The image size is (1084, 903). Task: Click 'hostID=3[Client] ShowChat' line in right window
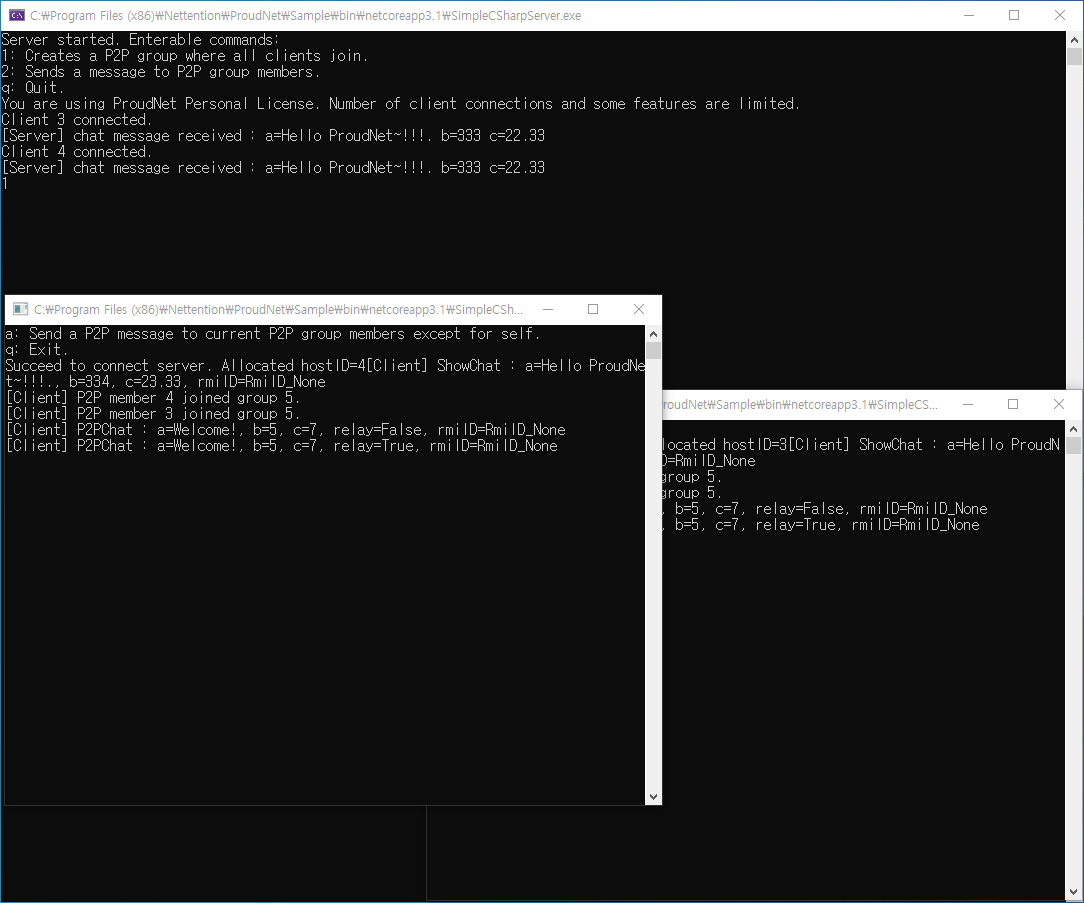[x=861, y=444]
